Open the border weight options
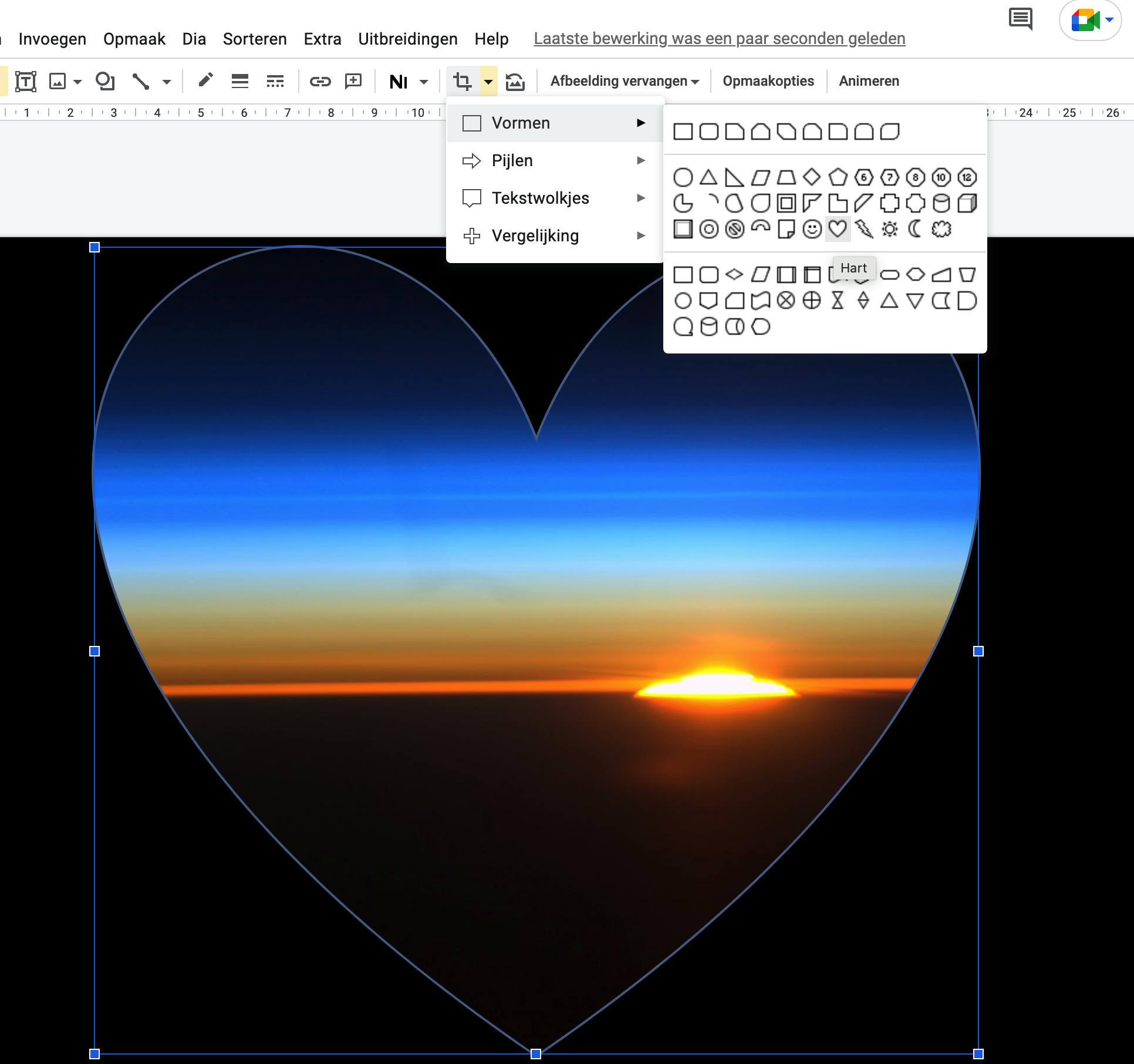 click(239, 81)
